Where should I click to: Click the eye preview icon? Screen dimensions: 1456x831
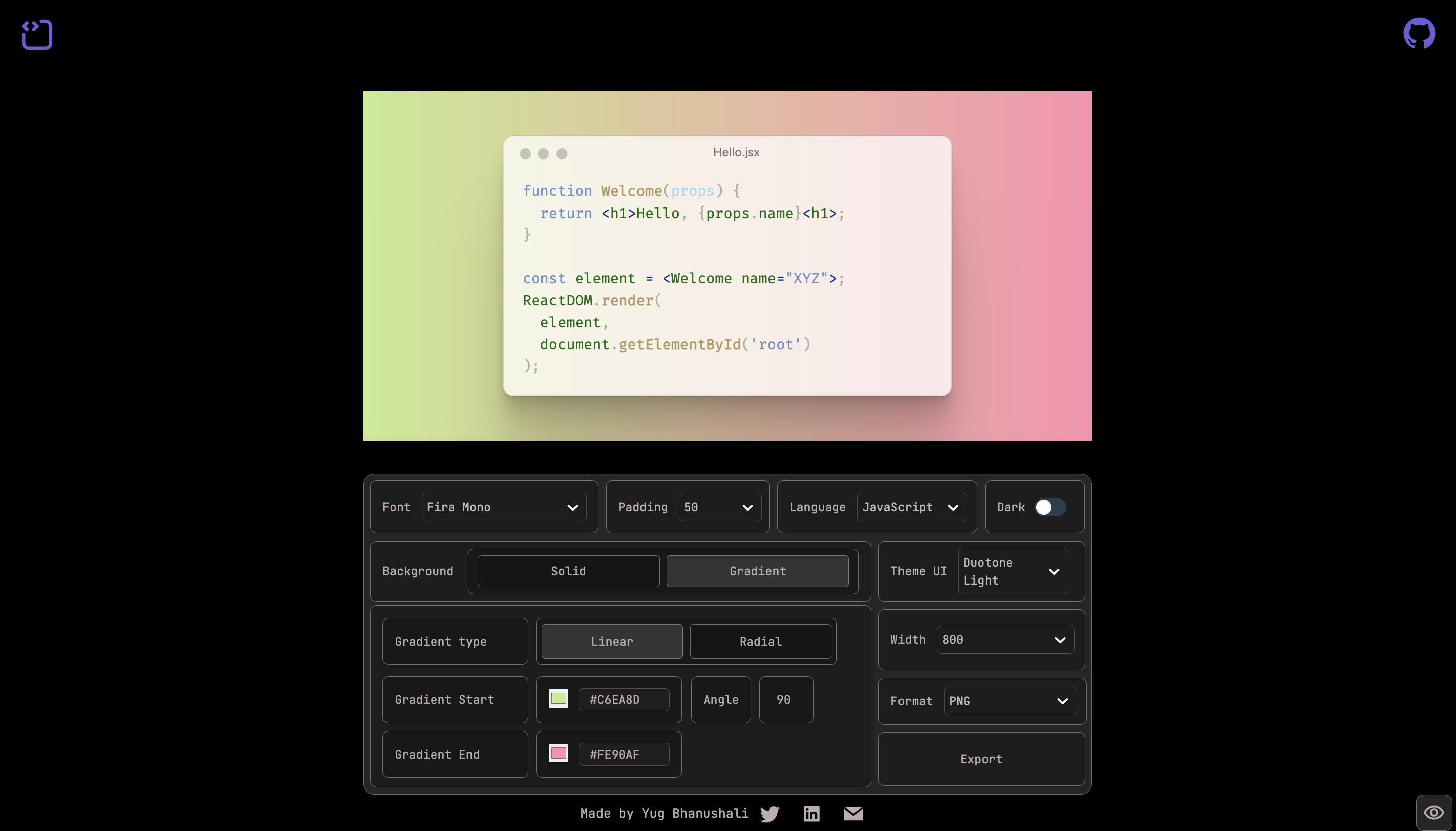(1434, 813)
